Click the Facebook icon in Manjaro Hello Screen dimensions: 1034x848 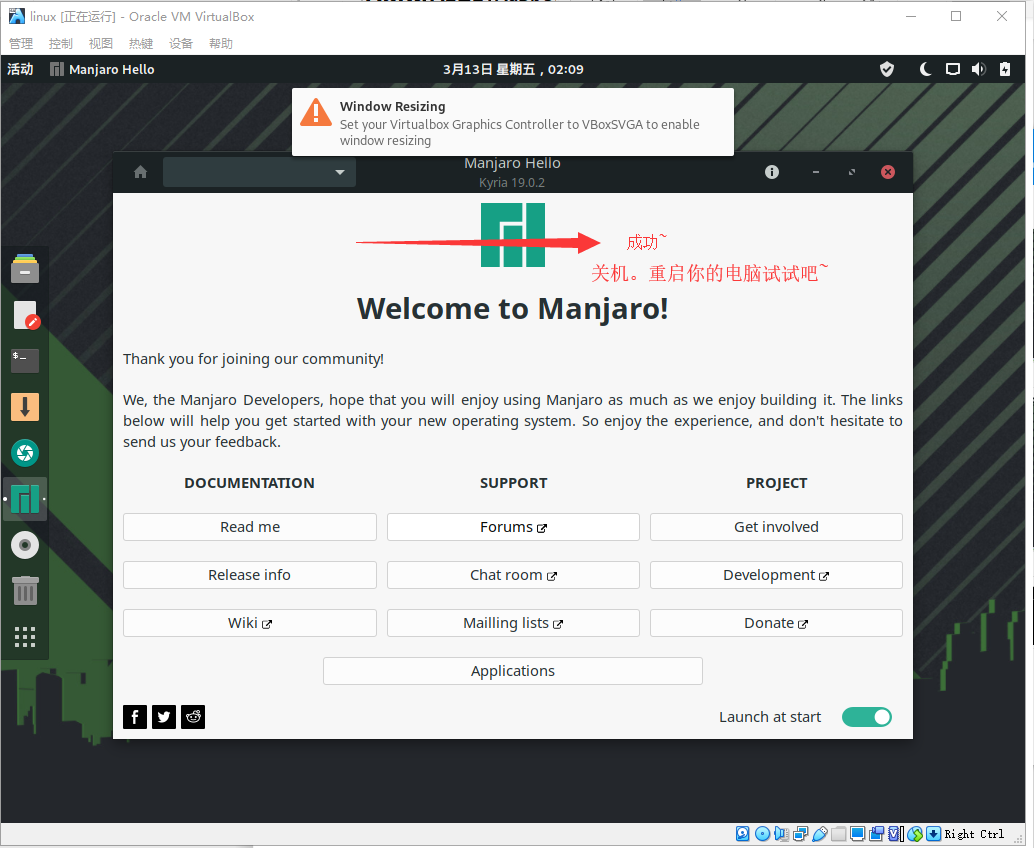point(135,716)
